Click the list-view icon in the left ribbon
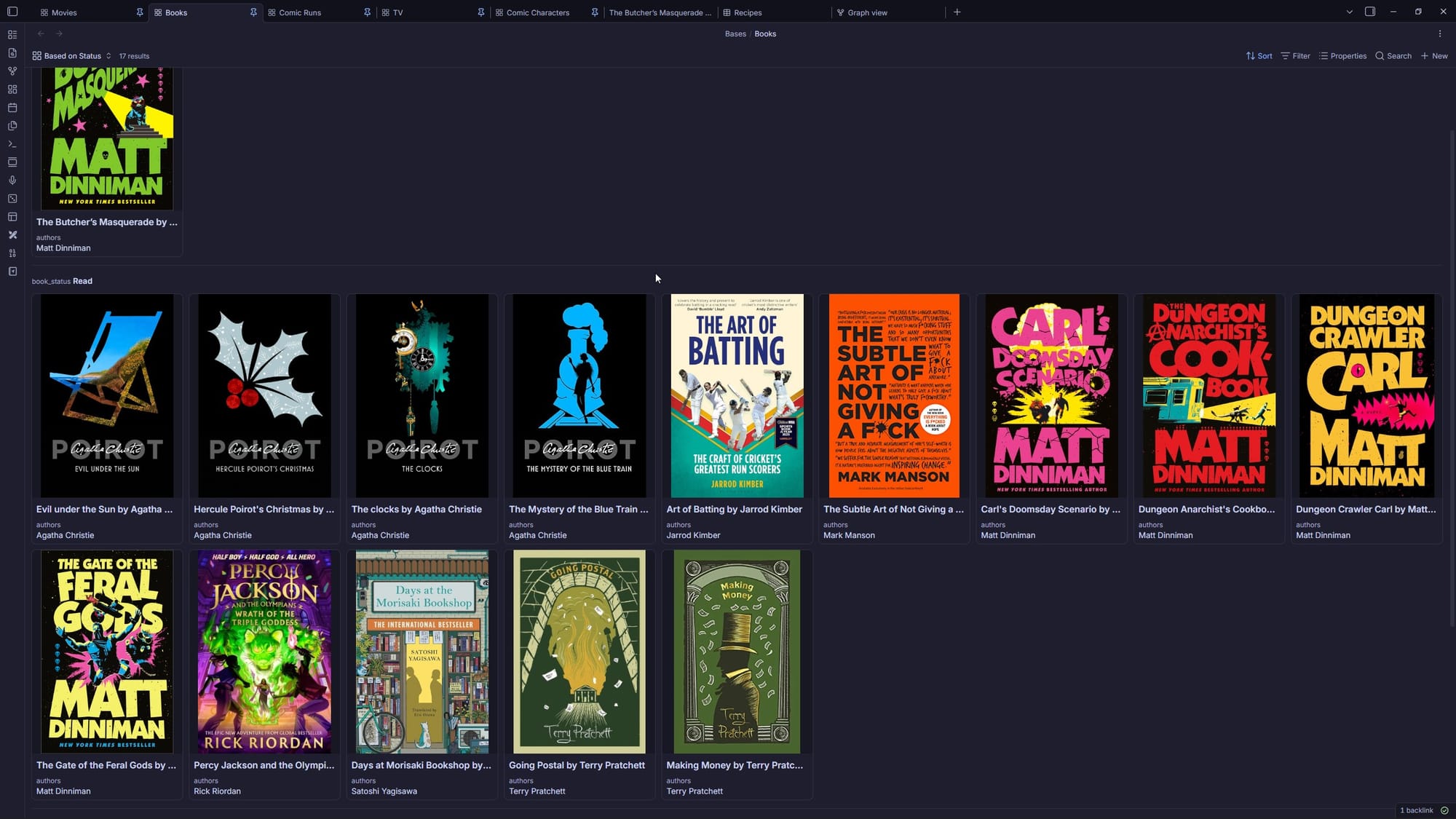Viewport: 1456px width, 819px height. (12, 35)
